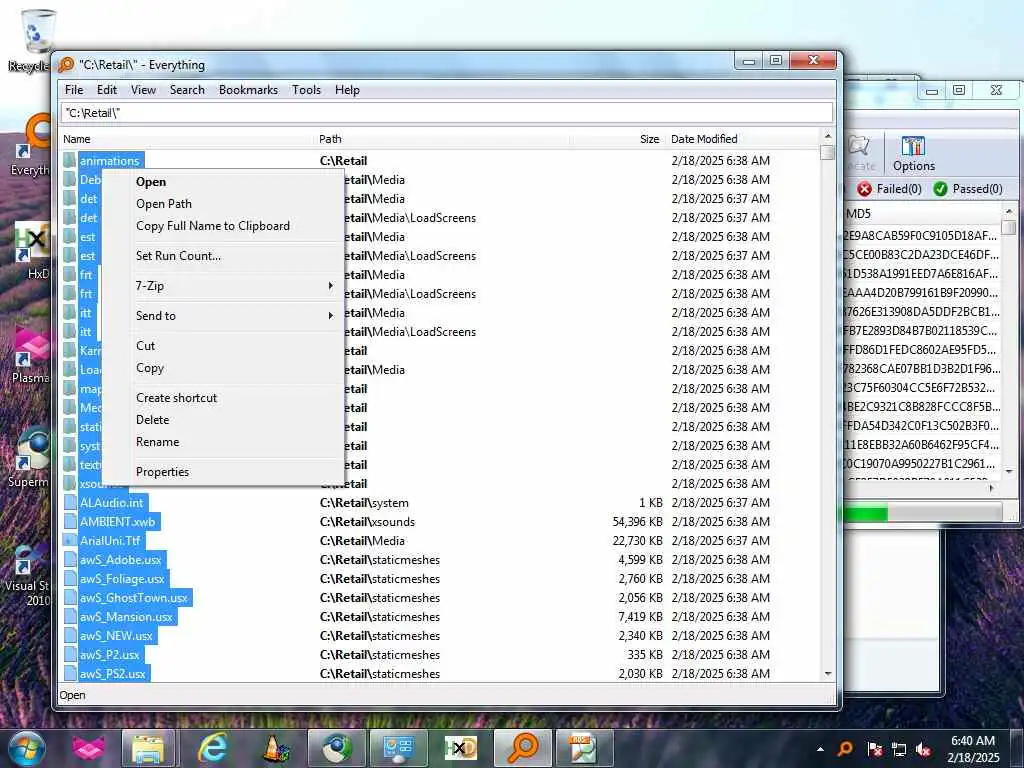The image size is (1024, 768).
Task: Select the awS_GhostTown.usx file row
Action: [x=440, y=598]
